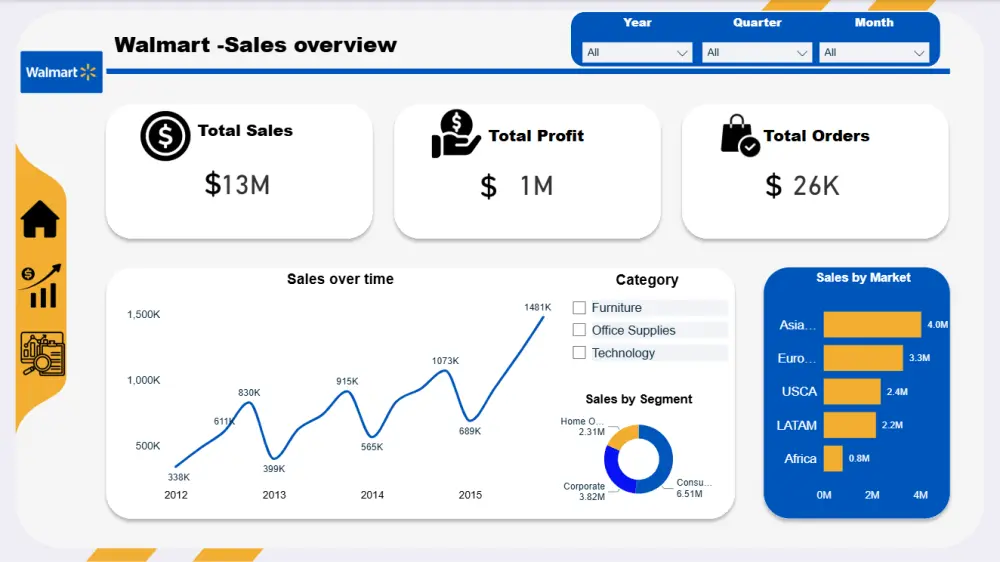Click the 399K data label on line chart
This screenshot has height=562, width=1000.
coord(274,469)
